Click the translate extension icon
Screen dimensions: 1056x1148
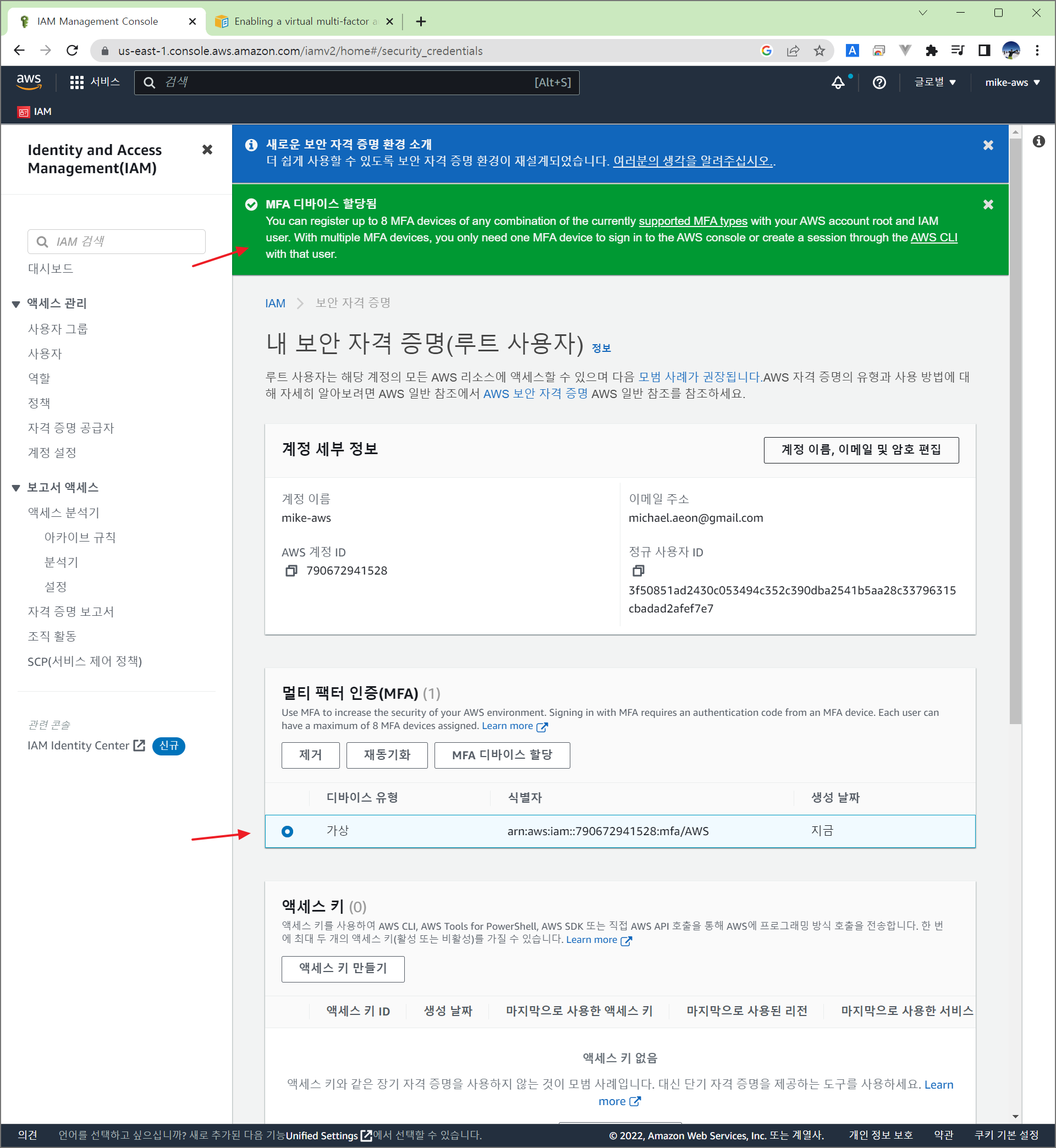[852, 51]
